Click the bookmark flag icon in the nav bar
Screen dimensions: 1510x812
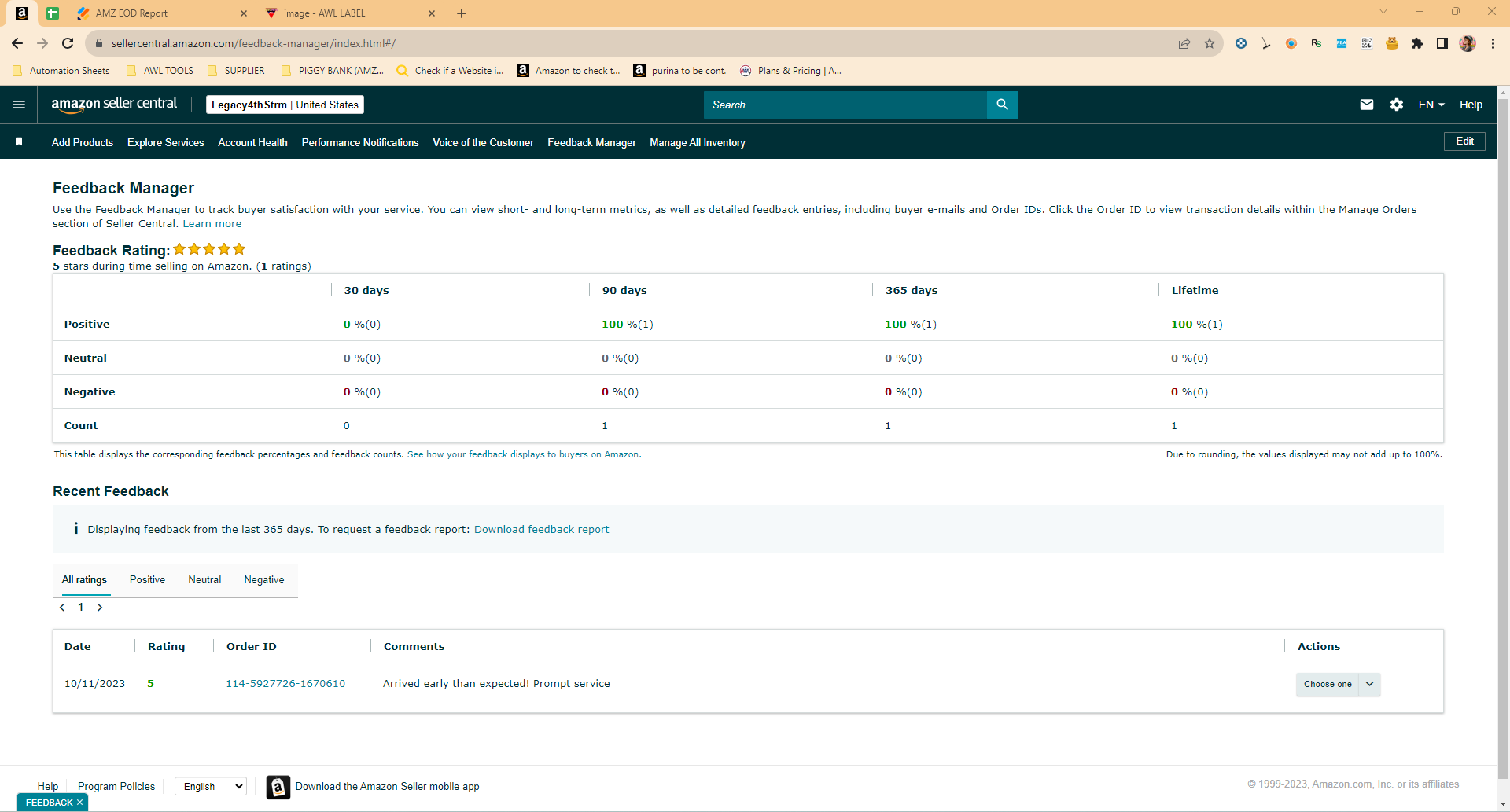[x=19, y=141]
